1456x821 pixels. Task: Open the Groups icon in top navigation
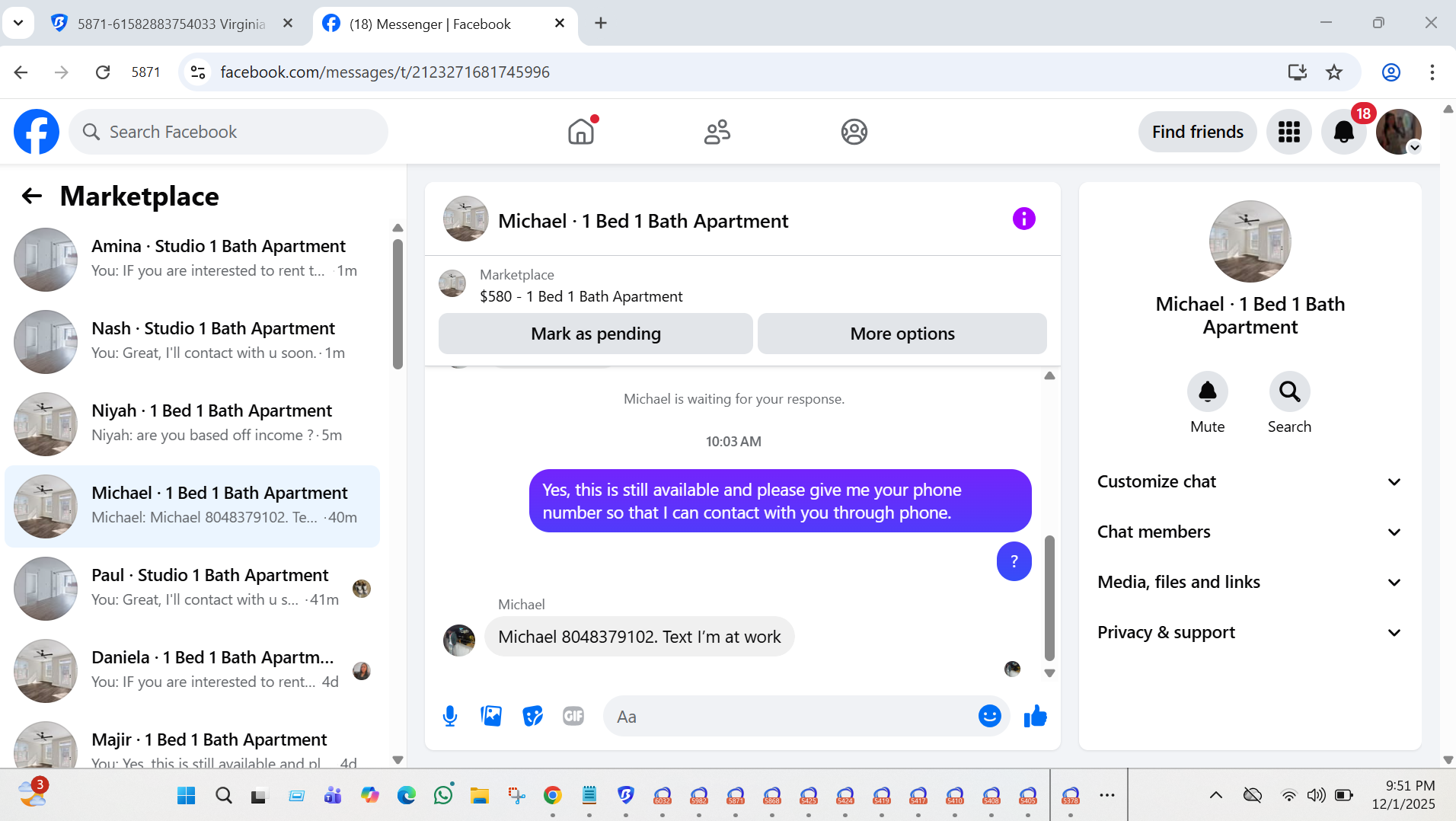(x=854, y=132)
